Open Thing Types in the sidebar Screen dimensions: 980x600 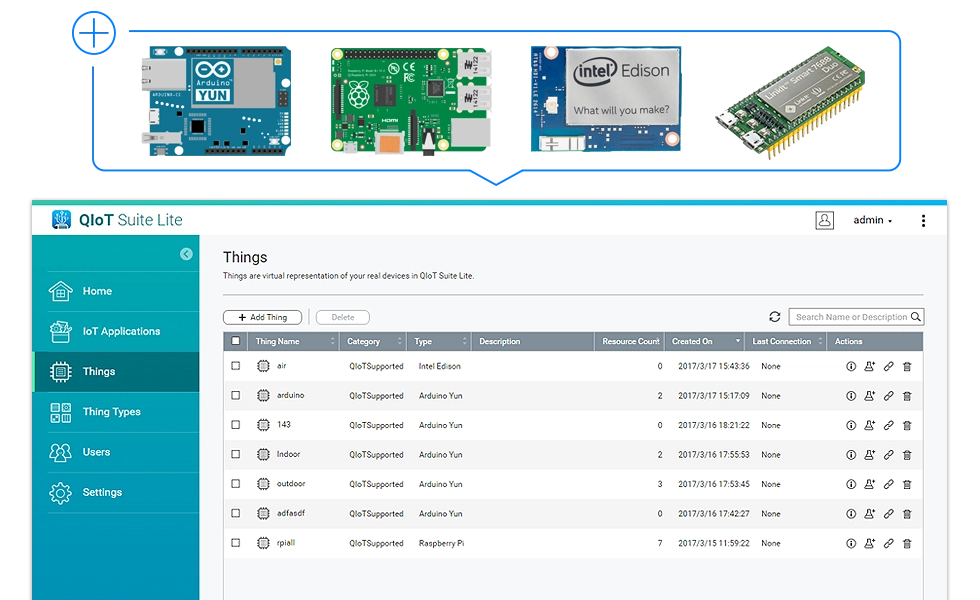pyautogui.click(x=118, y=412)
